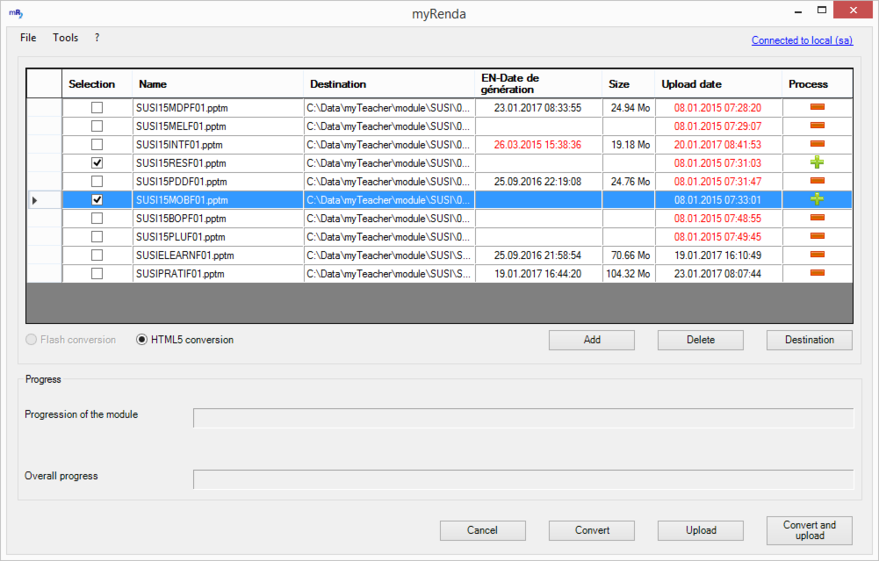This screenshot has height=561, width=879.
Task: Open the File menu
Action: pos(28,38)
